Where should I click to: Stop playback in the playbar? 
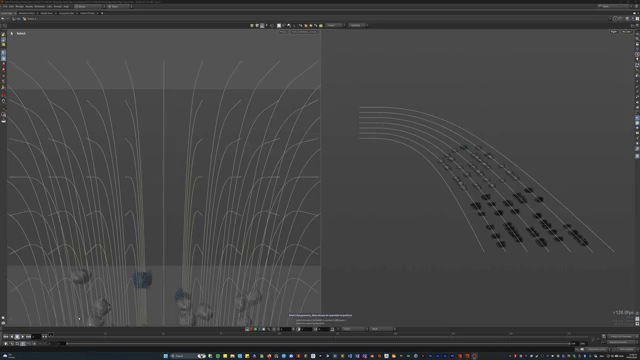click(17, 337)
